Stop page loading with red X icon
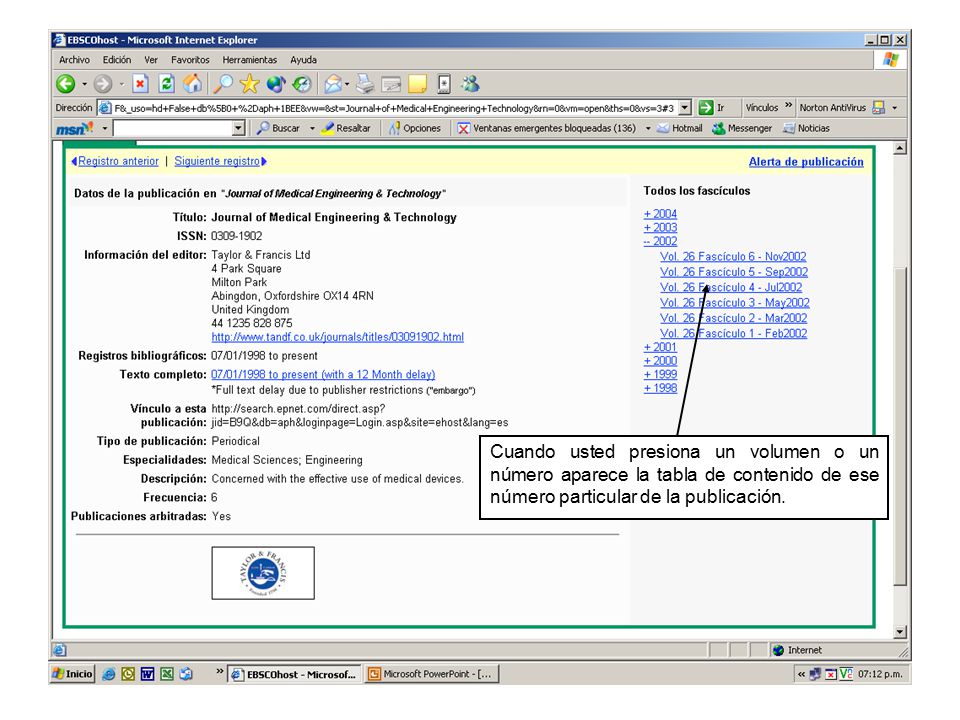The height and width of the screenshot is (720, 960). coord(140,84)
